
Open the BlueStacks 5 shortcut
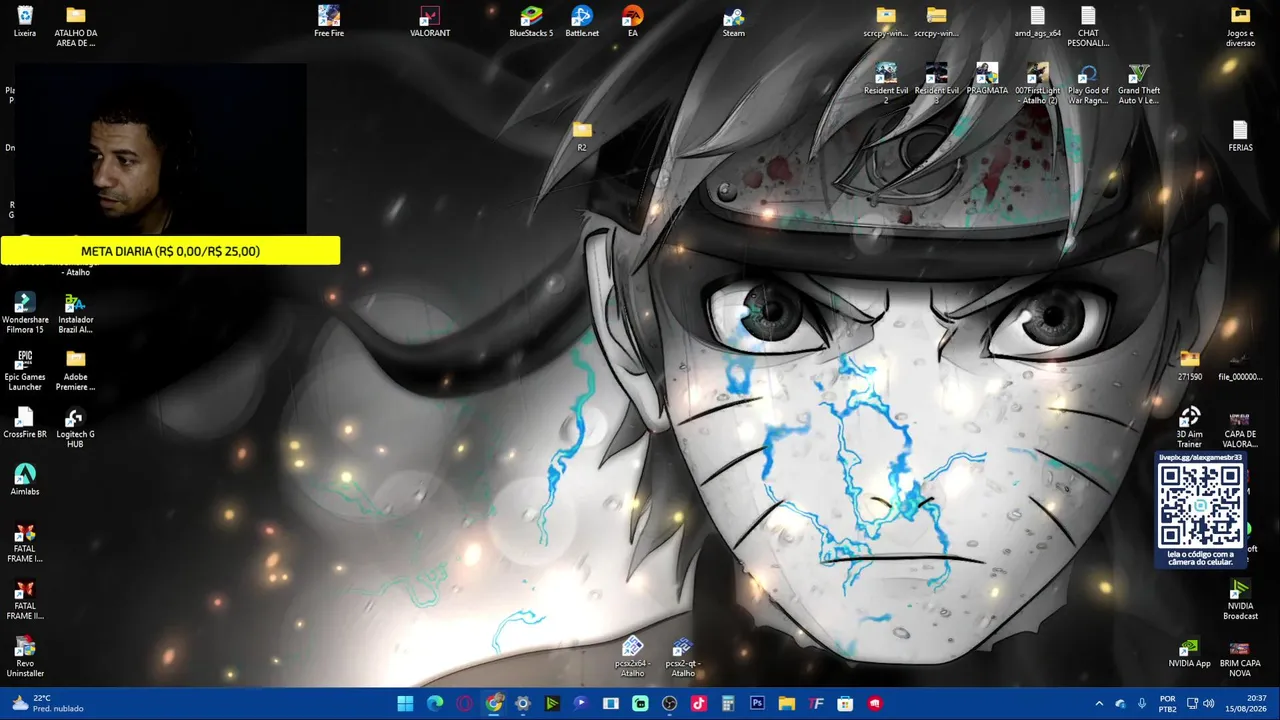click(x=531, y=22)
